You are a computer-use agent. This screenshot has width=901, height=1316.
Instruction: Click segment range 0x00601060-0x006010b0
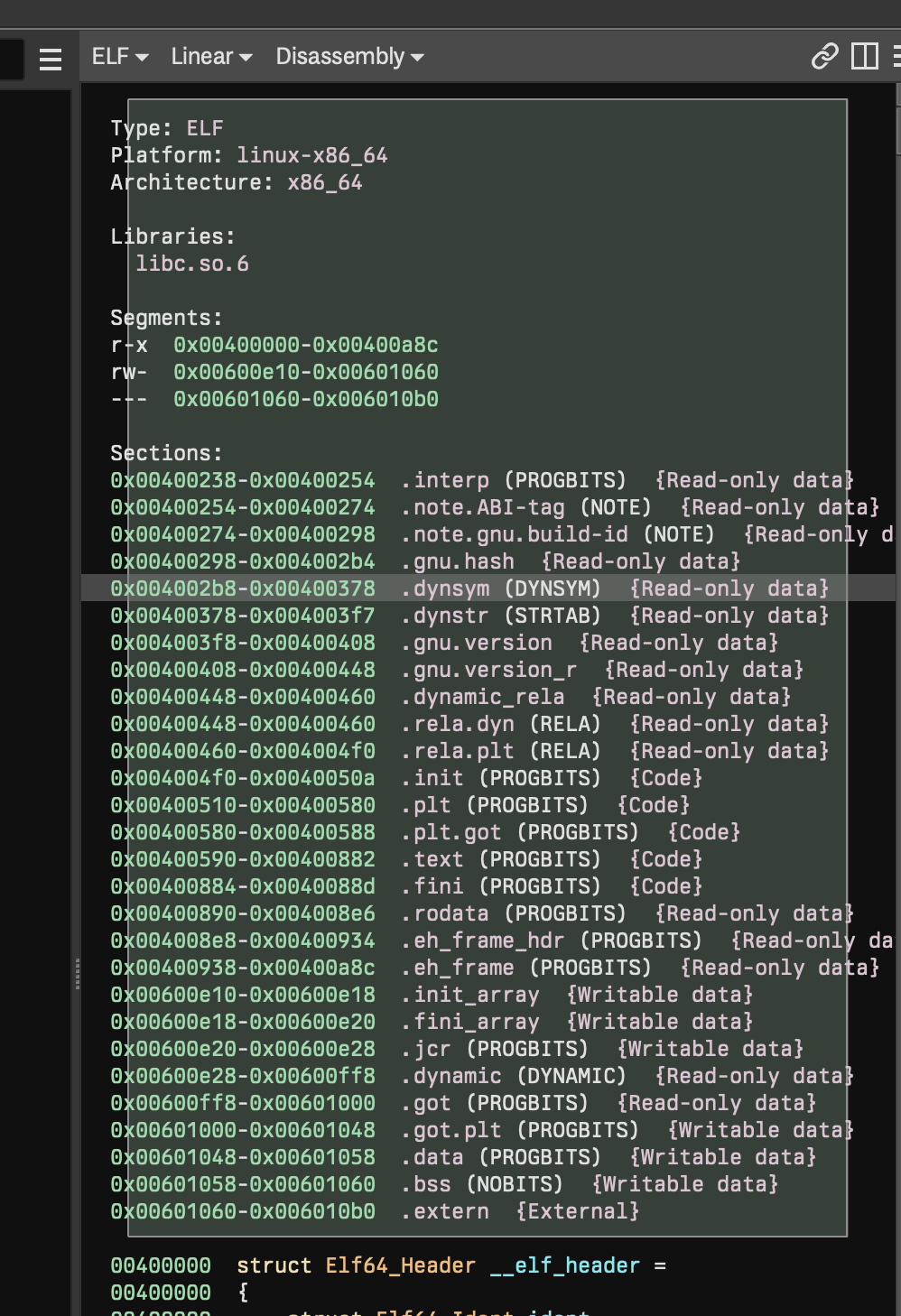(306, 399)
